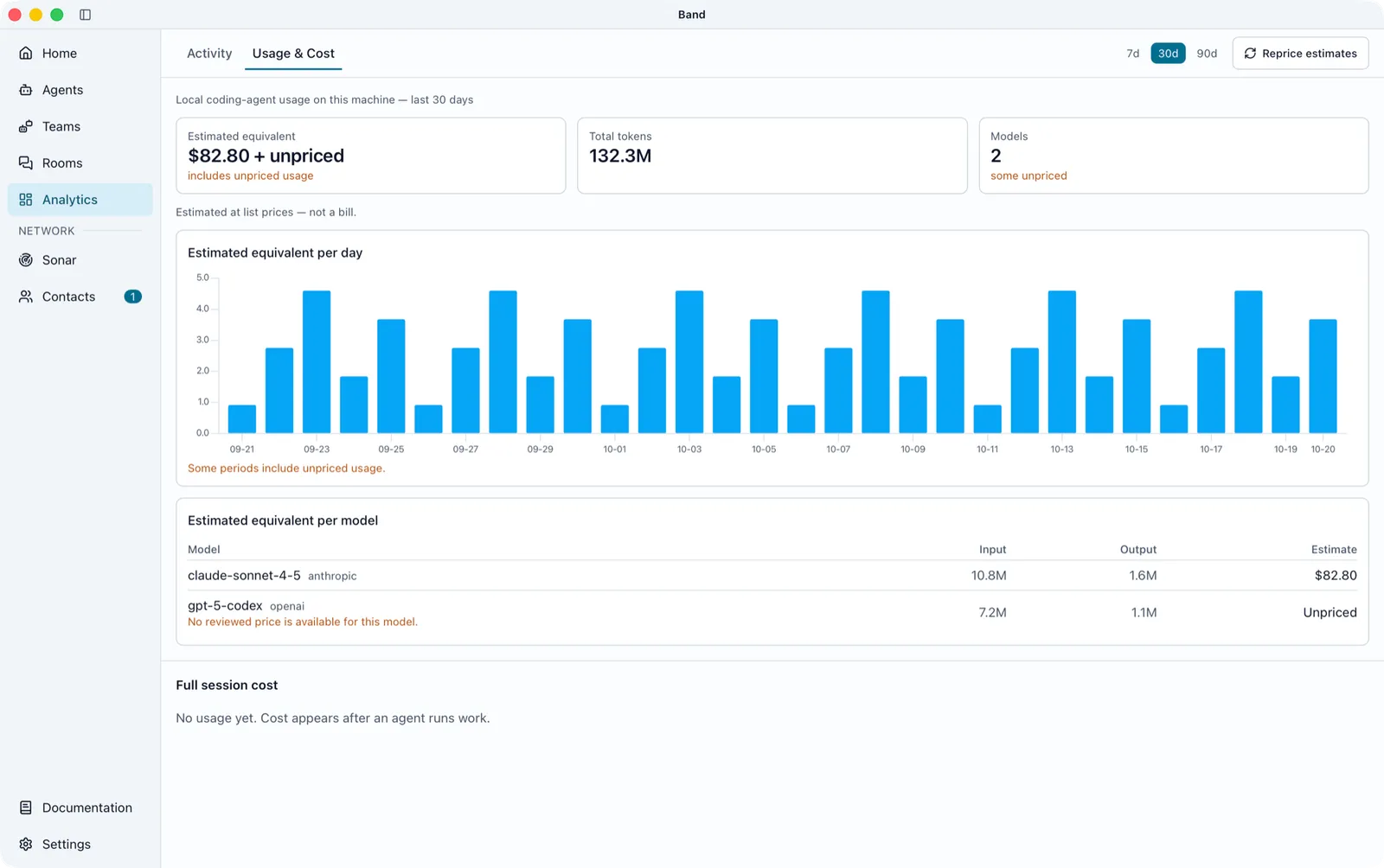
Task: Open the Sonar label in sidebar
Action: (x=60, y=259)
